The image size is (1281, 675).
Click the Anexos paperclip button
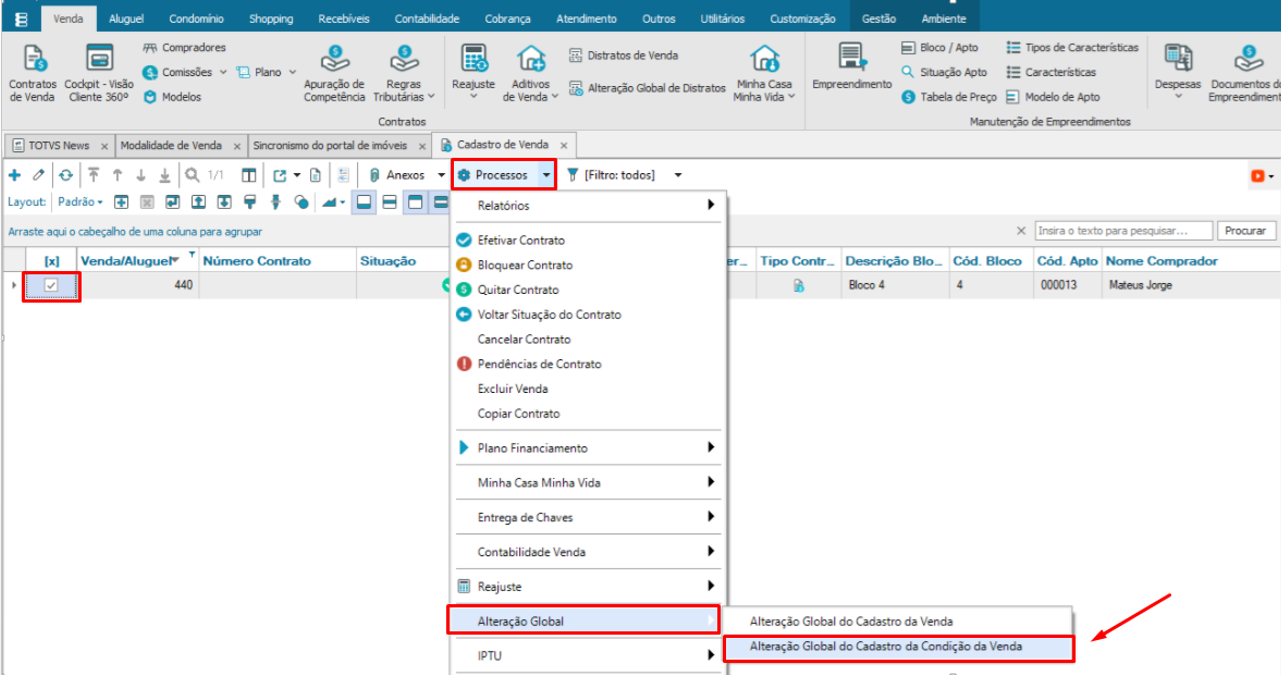[x=398, y=175]
